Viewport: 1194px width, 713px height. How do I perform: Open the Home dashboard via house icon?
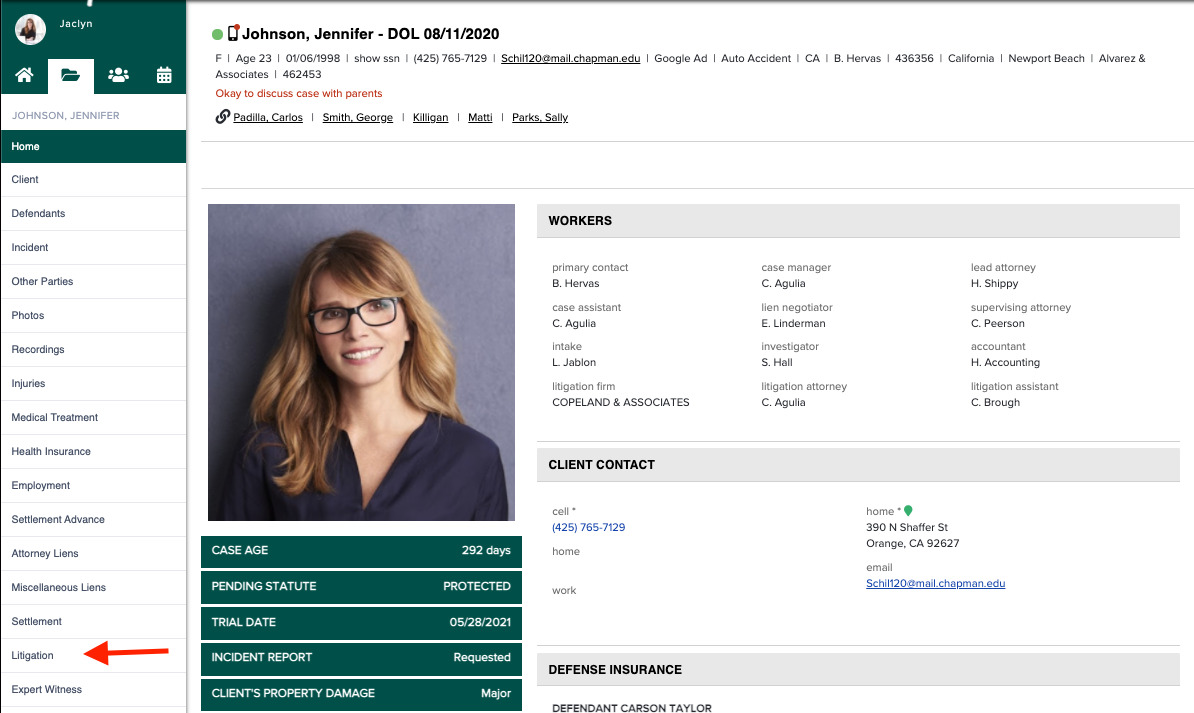(x=23, y=75)
